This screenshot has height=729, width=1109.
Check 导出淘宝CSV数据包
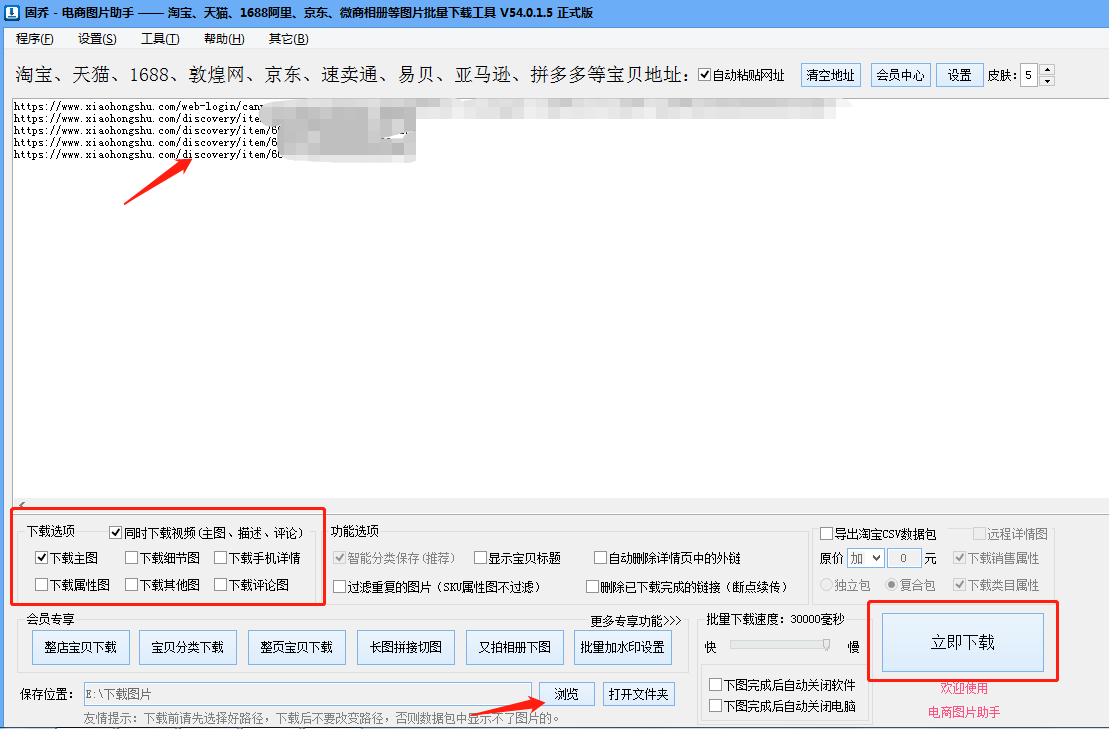827,533
